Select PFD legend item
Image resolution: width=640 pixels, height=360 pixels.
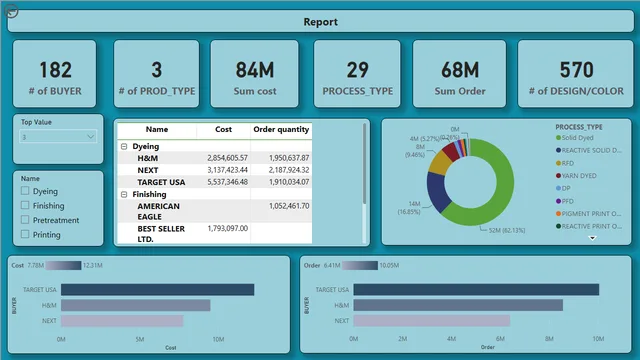click(565, 201)
